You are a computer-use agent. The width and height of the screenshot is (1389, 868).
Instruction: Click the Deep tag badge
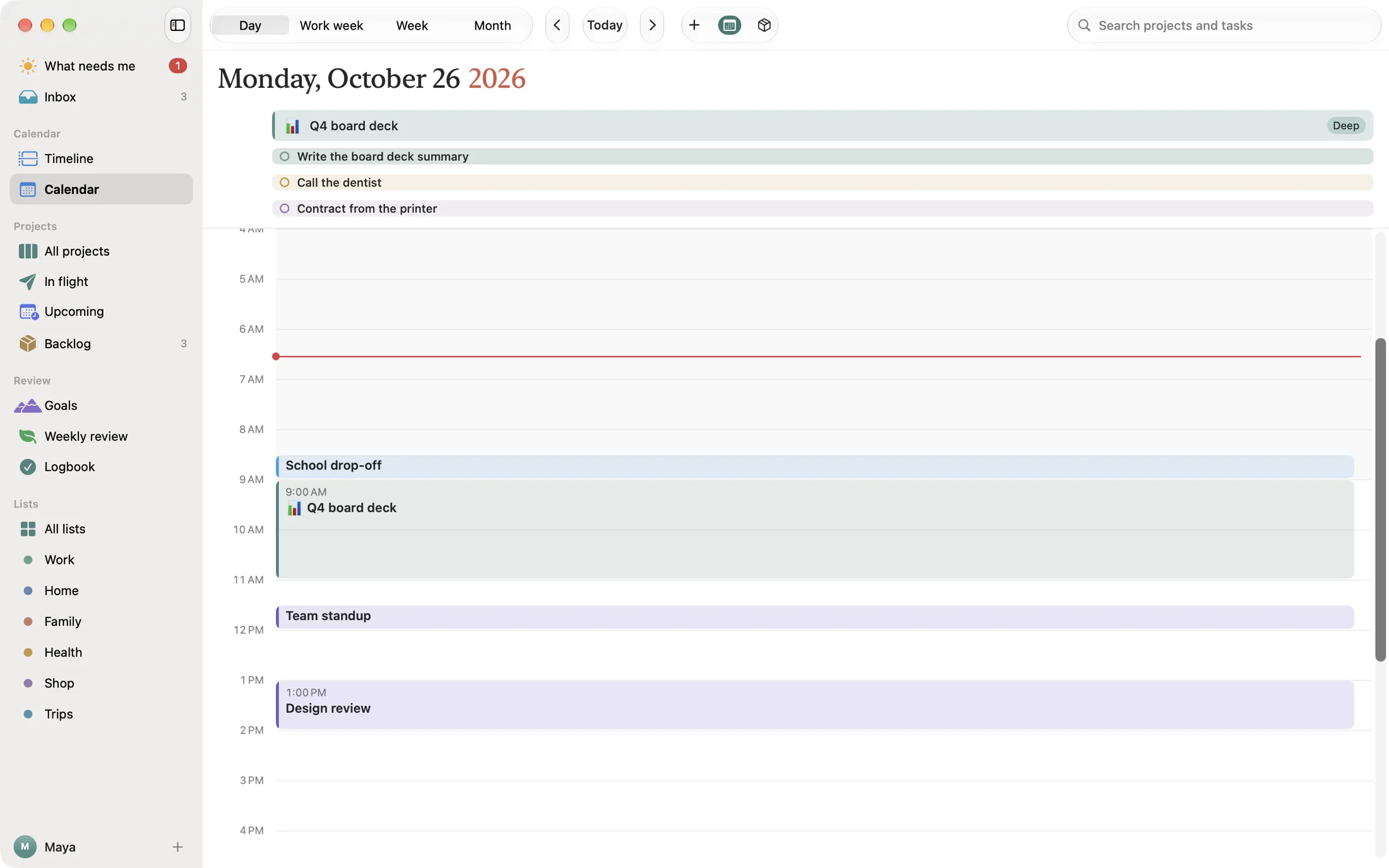(1345, 126)
